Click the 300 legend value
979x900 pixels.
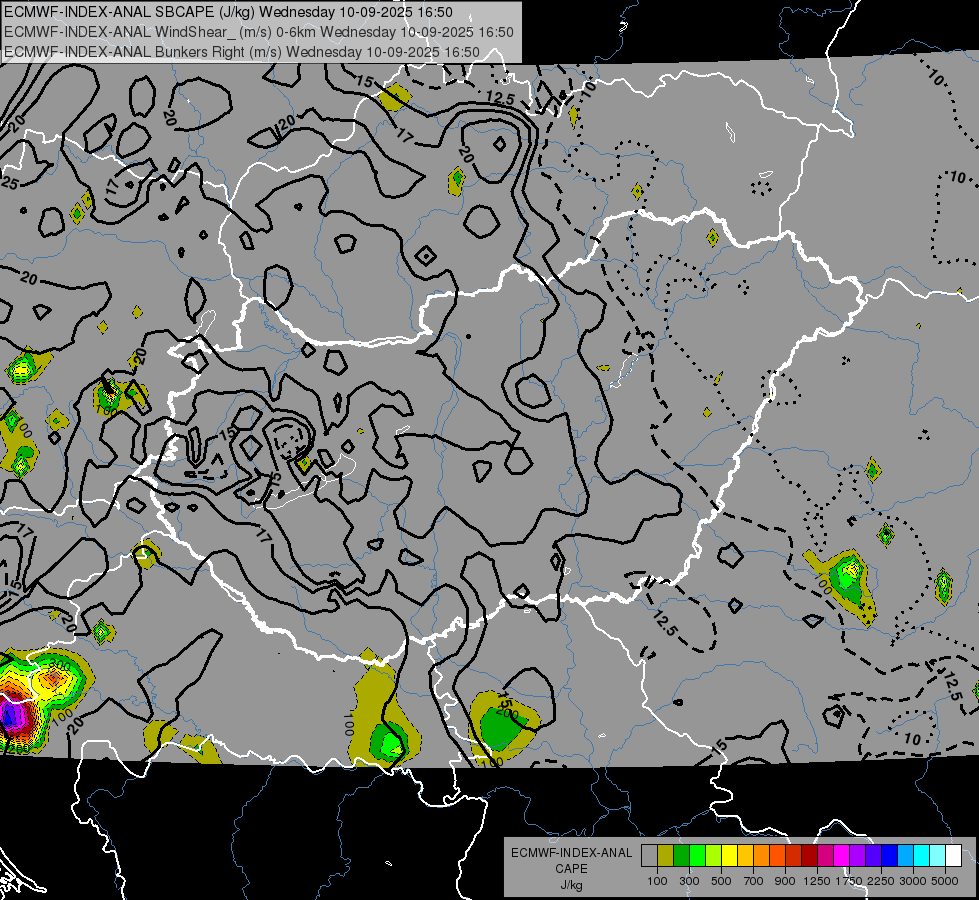689,881
